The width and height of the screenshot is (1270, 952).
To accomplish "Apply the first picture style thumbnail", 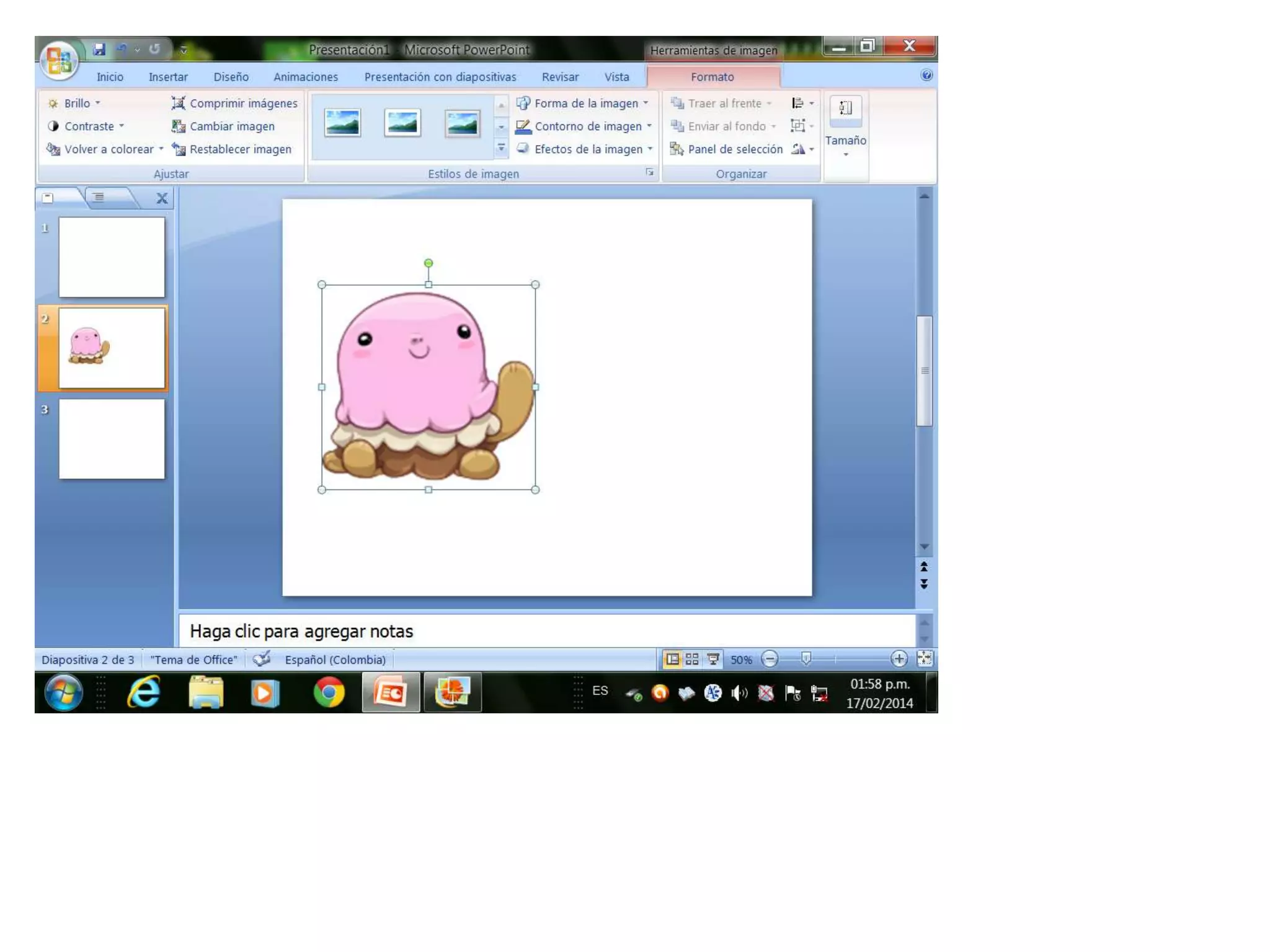I will 342,123.
